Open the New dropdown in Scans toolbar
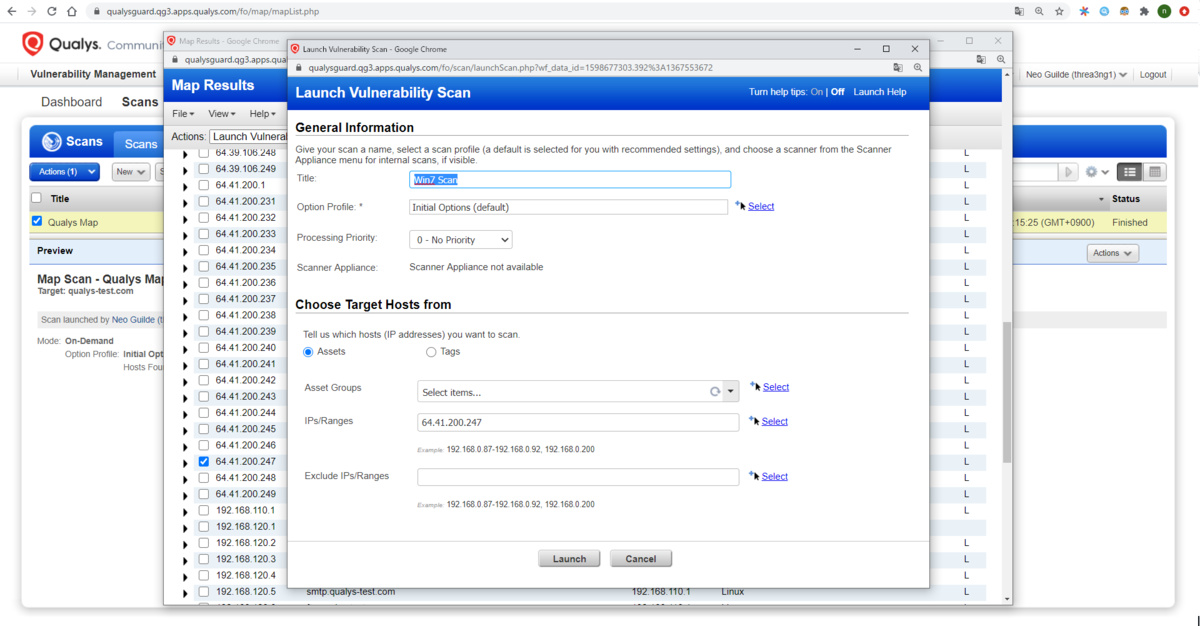Viewport: 1200px width, 626px height. [x=131, y=172]
